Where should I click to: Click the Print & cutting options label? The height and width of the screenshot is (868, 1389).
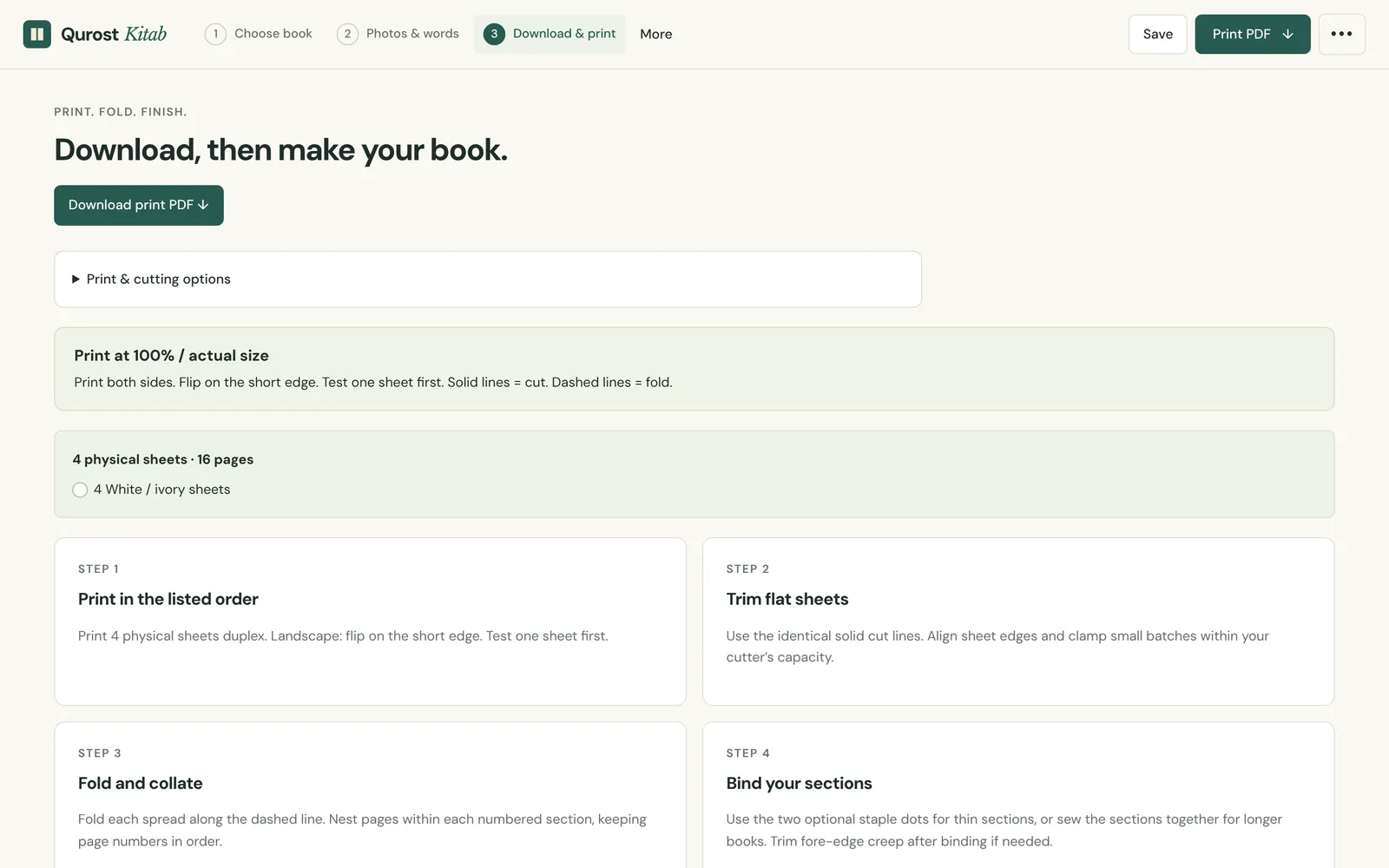(x=159, y=279)
